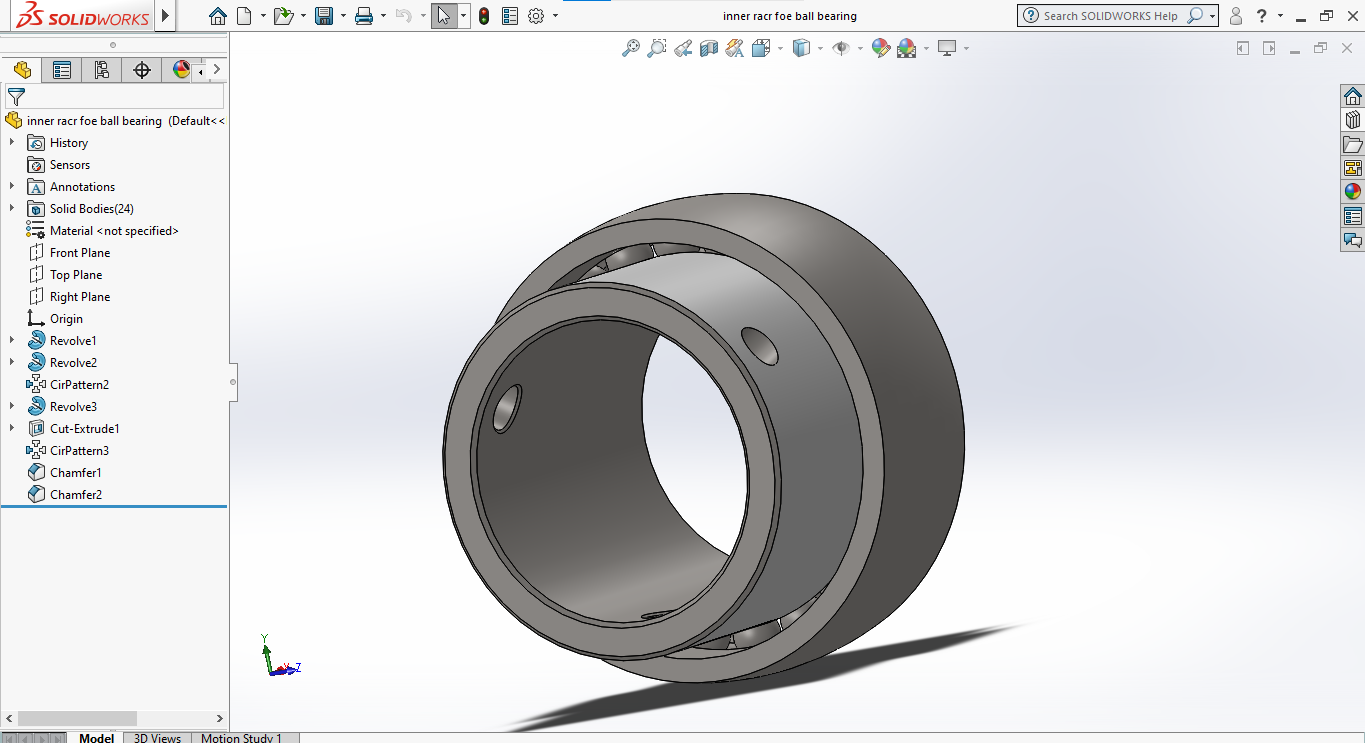This screenshot has width=1365, height=743.
Task: Select the Zoom to Area tool
Action: (x=657, y=48)
